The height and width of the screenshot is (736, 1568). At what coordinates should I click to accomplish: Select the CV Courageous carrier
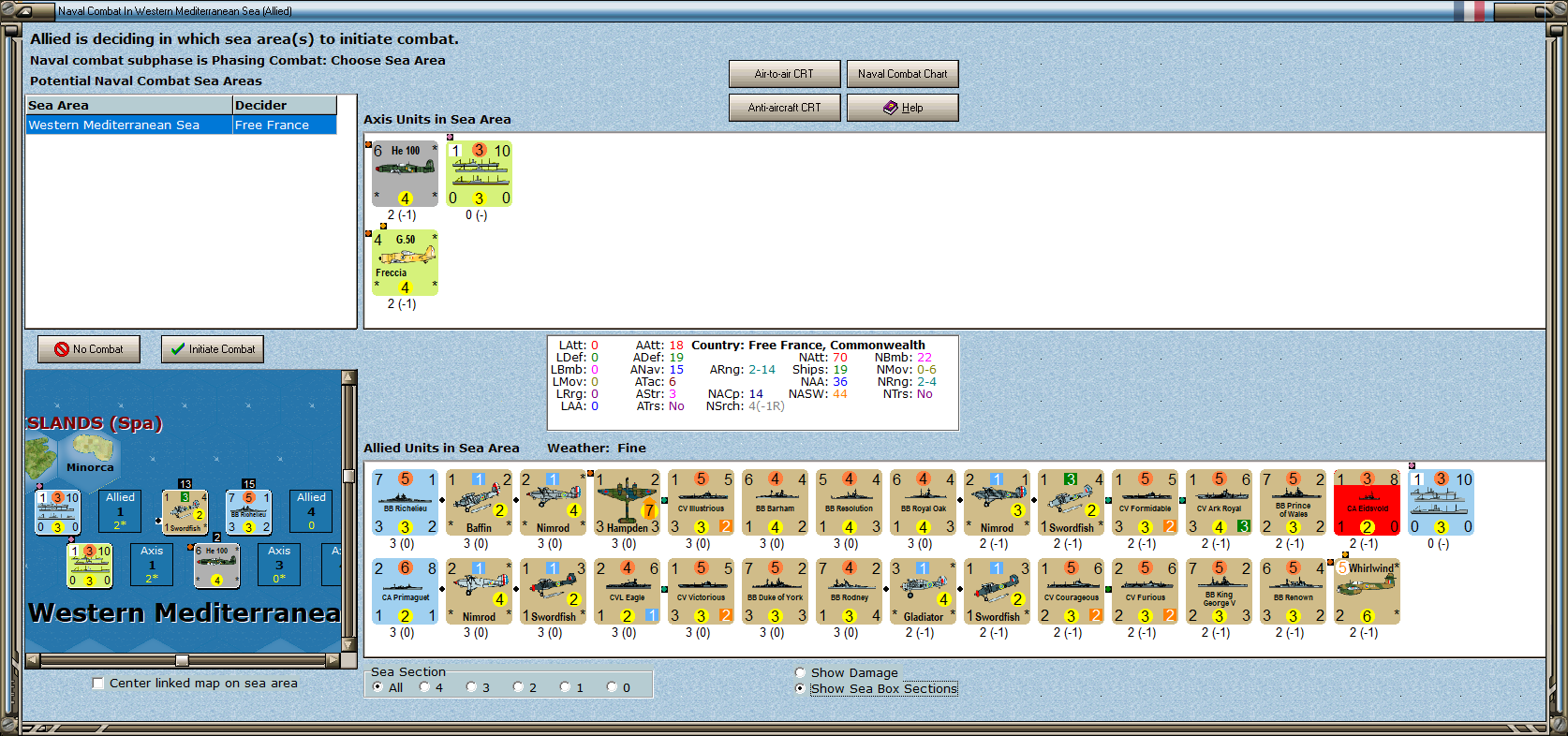tap(1071, 592)
